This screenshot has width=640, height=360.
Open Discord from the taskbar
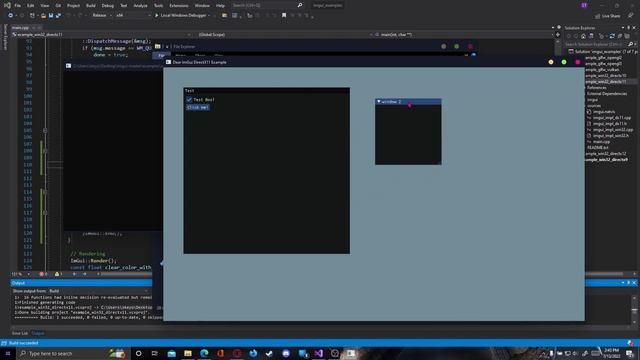click(286, 353)
